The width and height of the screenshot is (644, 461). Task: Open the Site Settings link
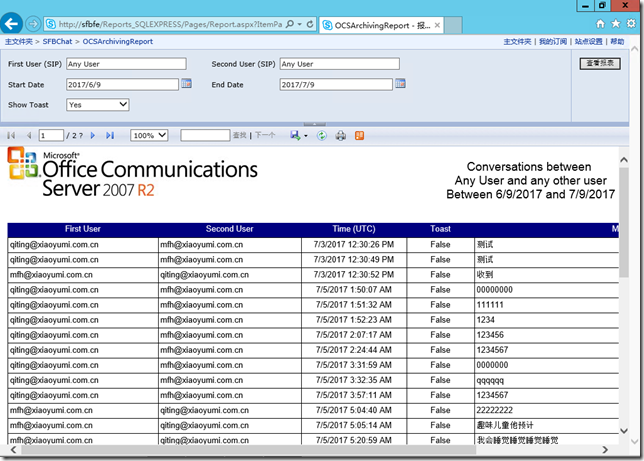(588, 41)
